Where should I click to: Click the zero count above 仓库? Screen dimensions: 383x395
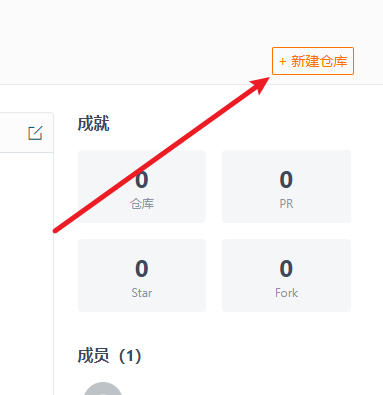coord(142,180)
